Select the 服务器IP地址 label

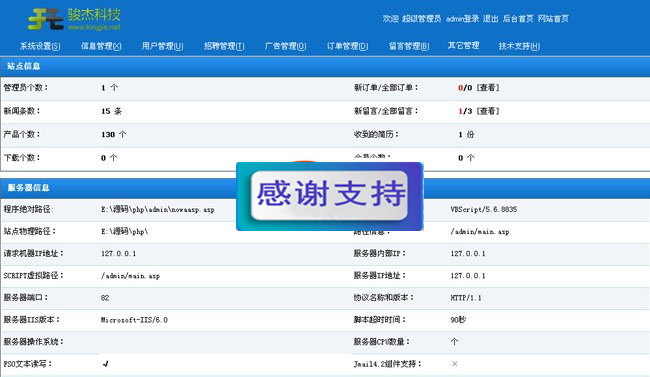[379, 275]
